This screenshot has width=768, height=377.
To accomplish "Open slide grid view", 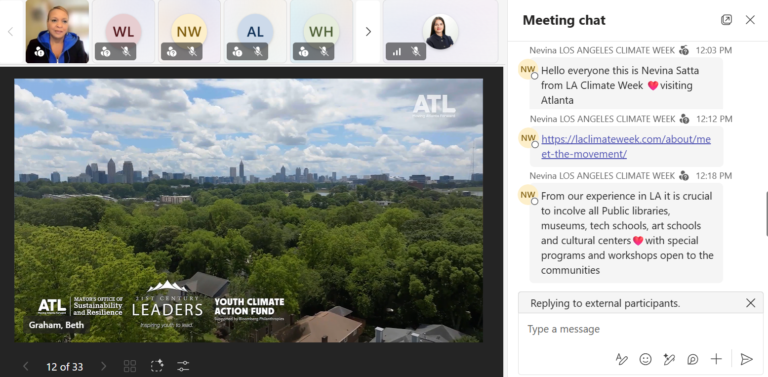I will pos(130,366).
